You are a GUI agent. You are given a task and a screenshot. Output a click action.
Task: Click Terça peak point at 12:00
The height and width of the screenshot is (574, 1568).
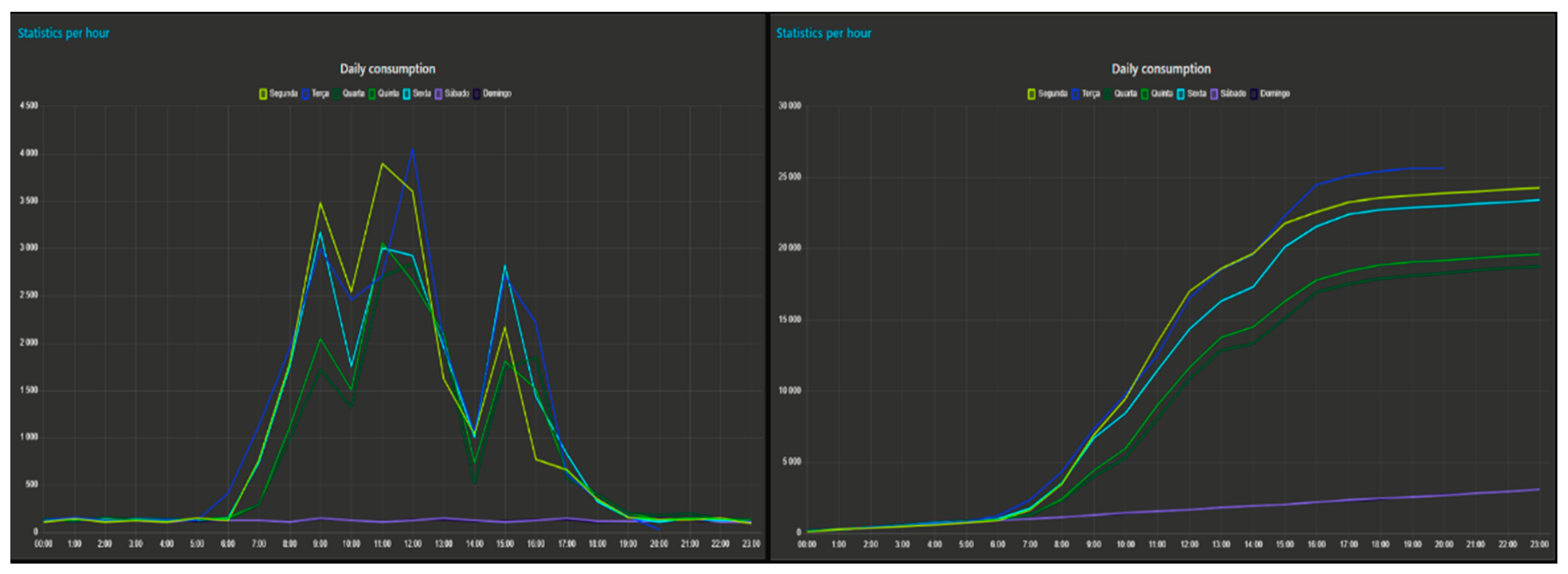tap(413, 150)
